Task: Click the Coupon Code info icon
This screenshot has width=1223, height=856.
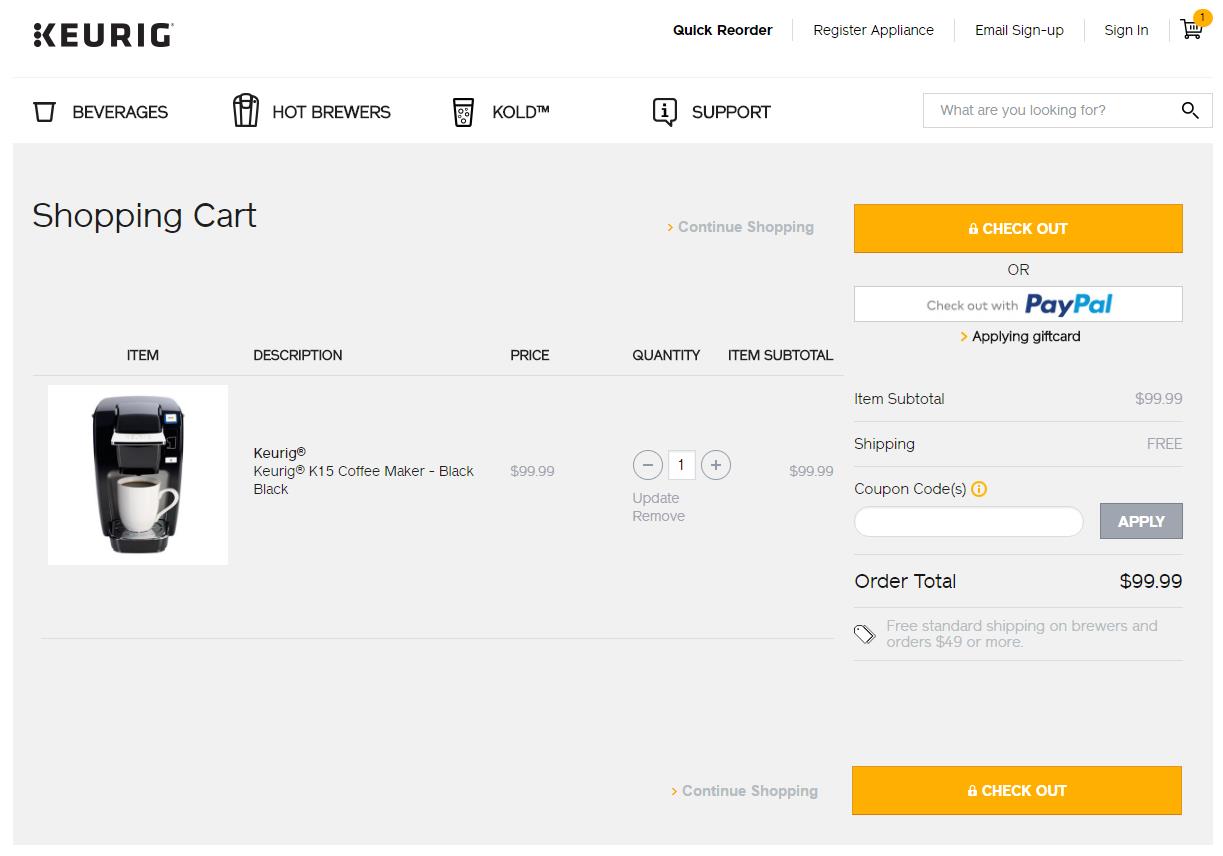Action: (x=980, y=489)
